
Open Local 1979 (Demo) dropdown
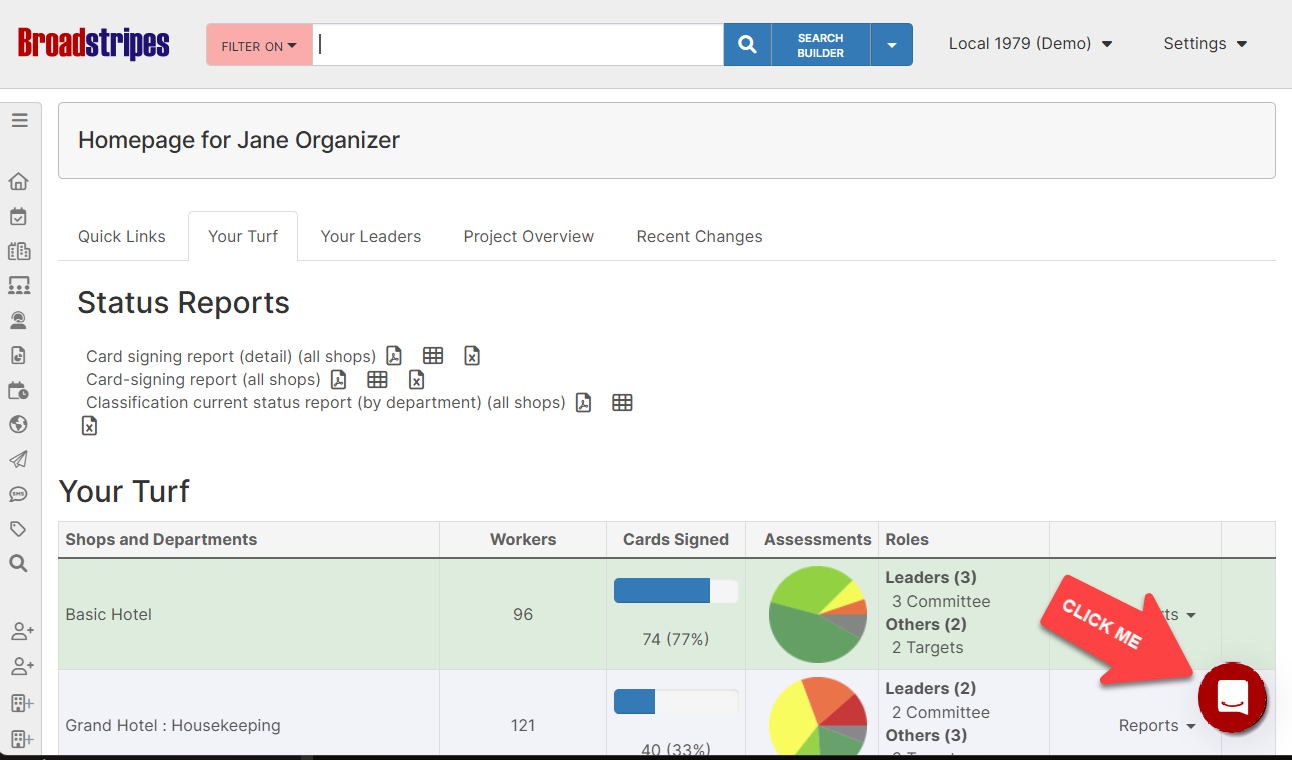tap(1031, 44)
